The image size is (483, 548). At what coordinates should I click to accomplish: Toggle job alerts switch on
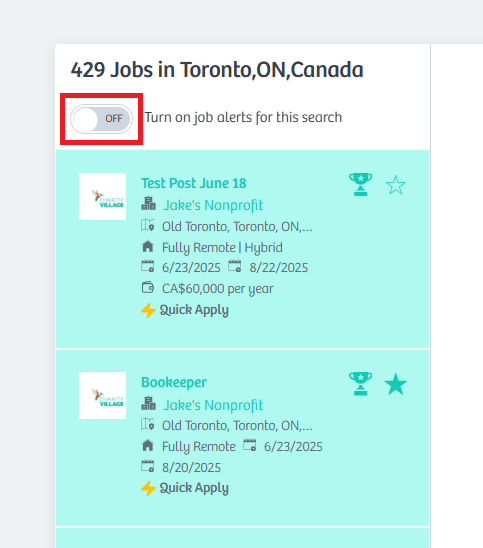coord(101,119)
